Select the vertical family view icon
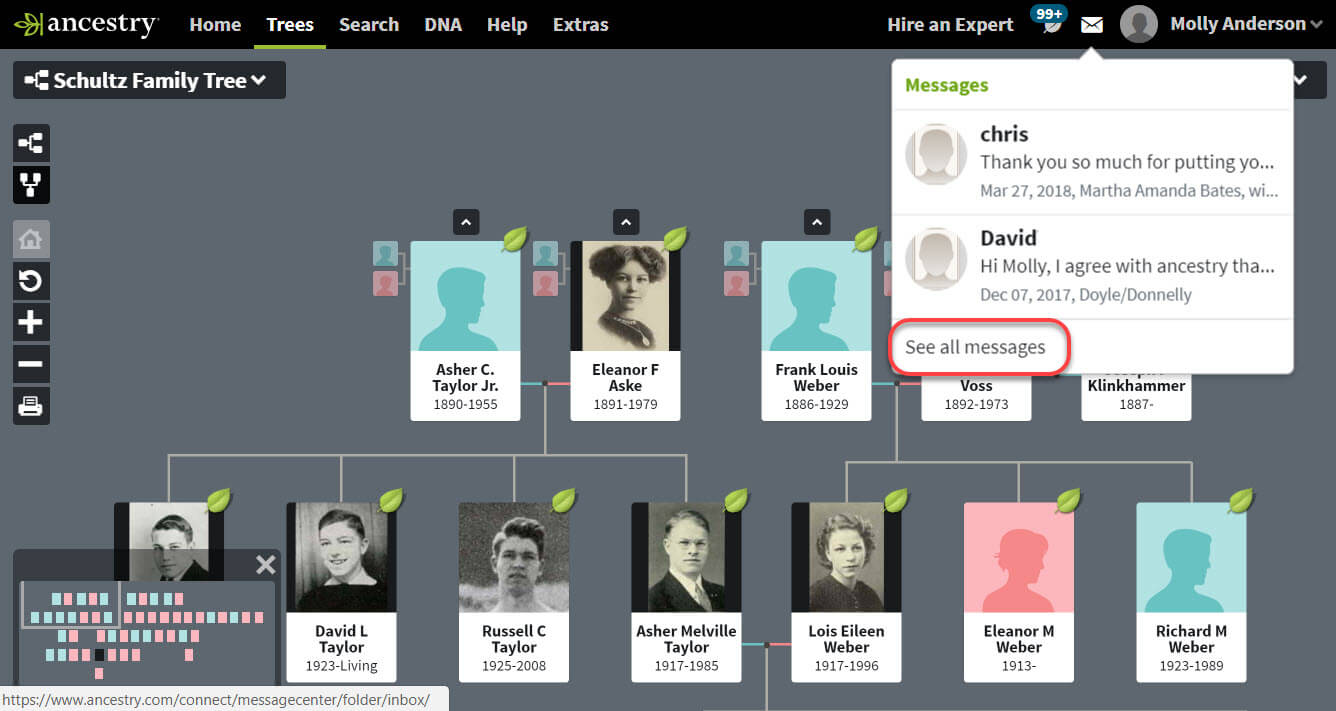This screenshot has height=711, width=1336. click(x=31, y=184)
